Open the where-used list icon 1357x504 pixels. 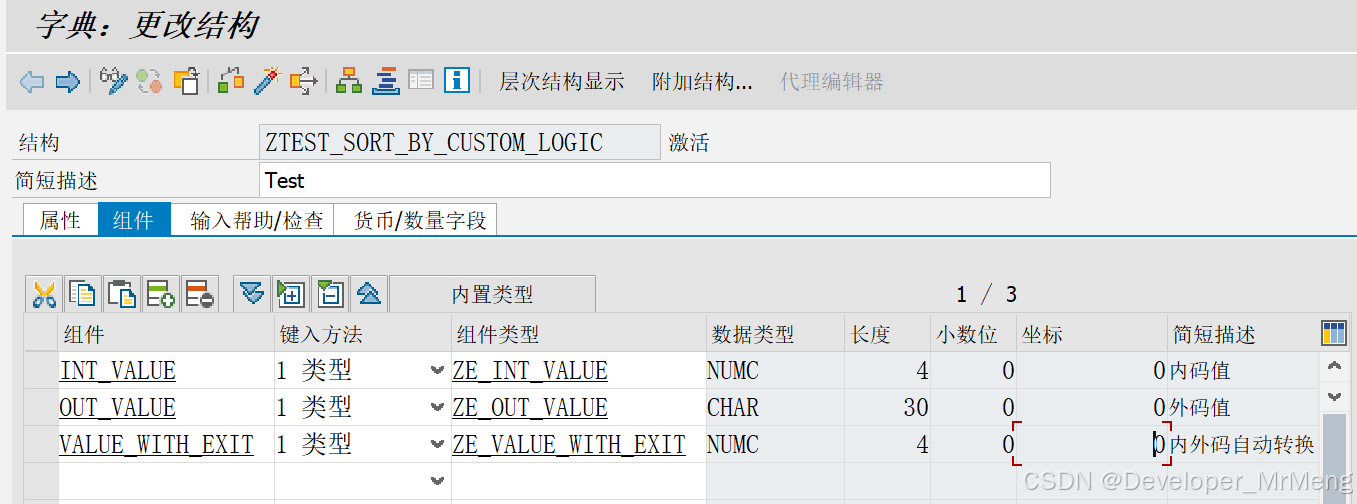click(x=304, y=81)
